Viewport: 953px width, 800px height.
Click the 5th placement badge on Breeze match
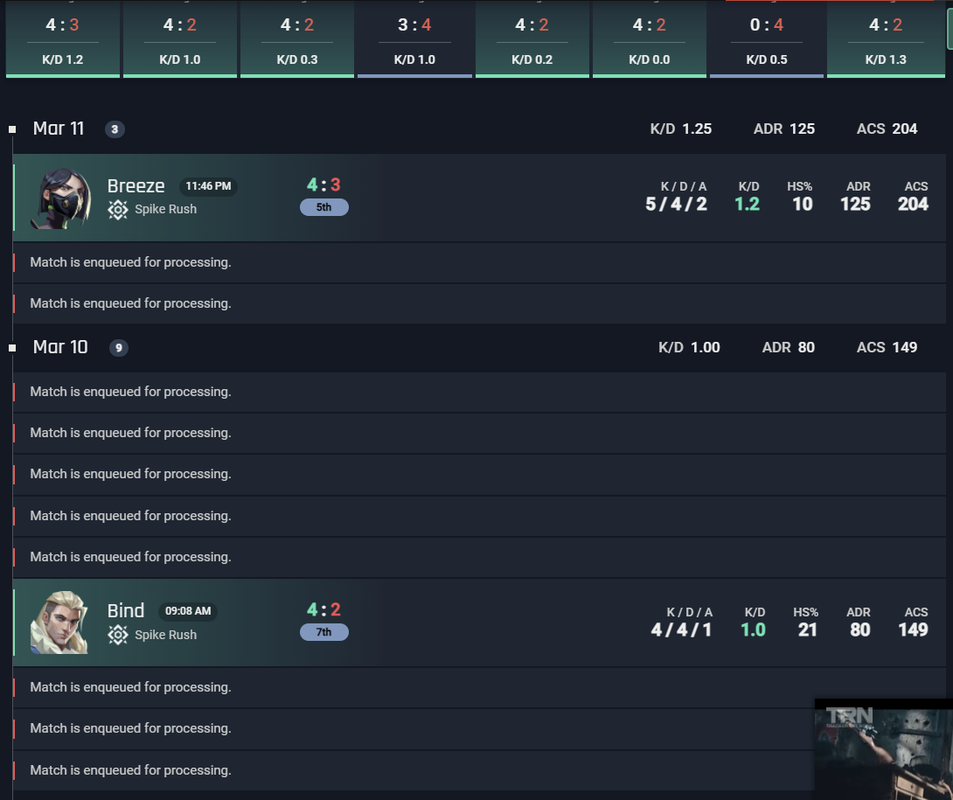tap(324, 207)
